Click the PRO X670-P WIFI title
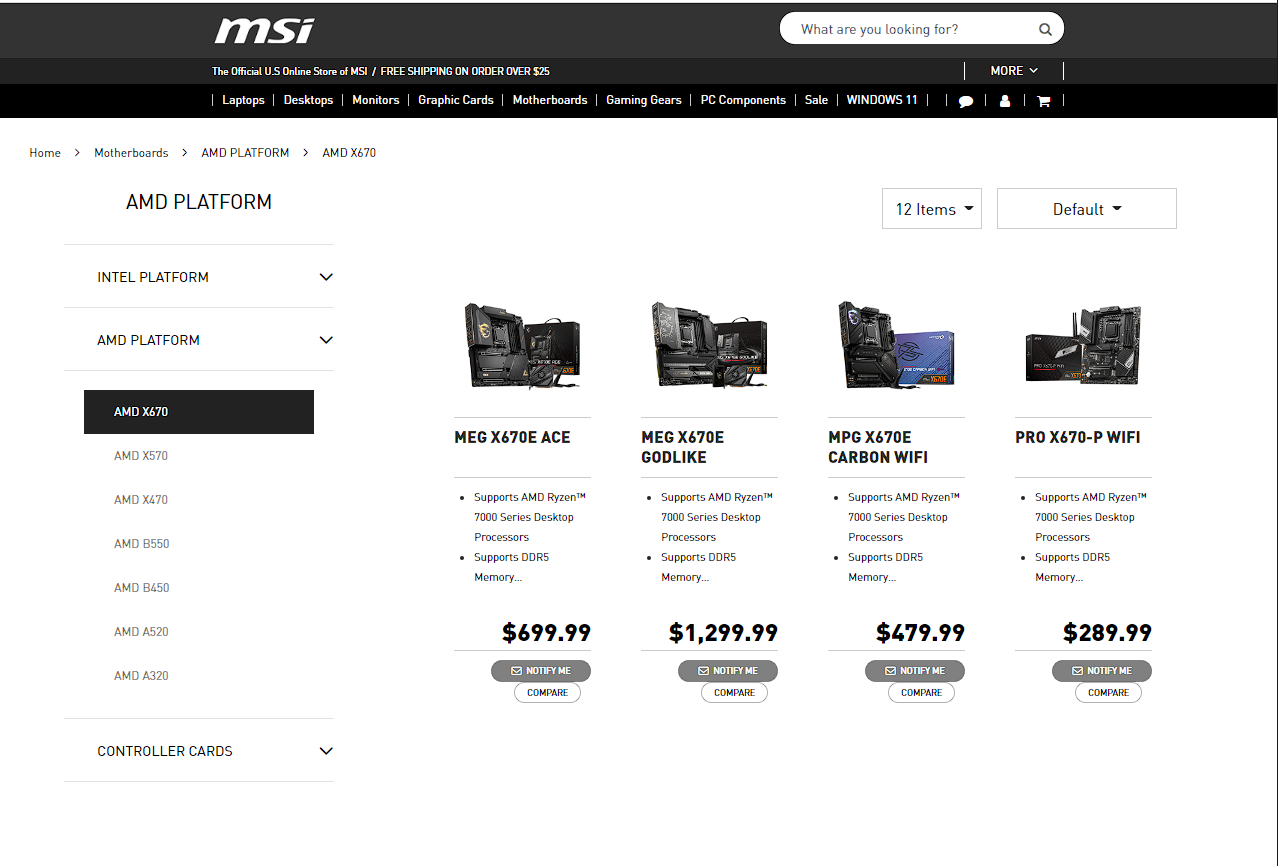Viewport: 1278px width, 866px height. (1077, 437)
